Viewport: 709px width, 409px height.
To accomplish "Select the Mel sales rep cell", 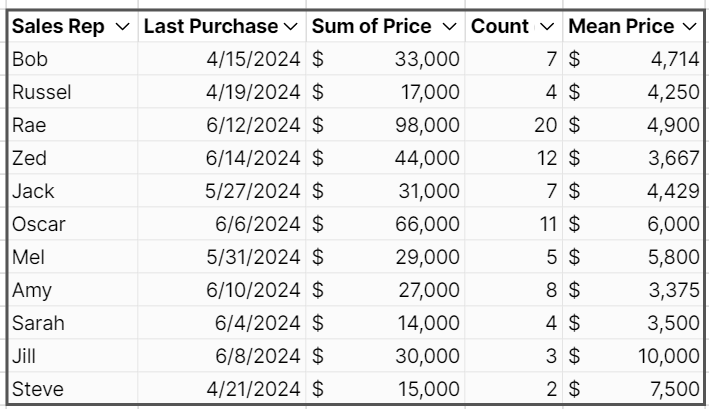I will 72,257.
